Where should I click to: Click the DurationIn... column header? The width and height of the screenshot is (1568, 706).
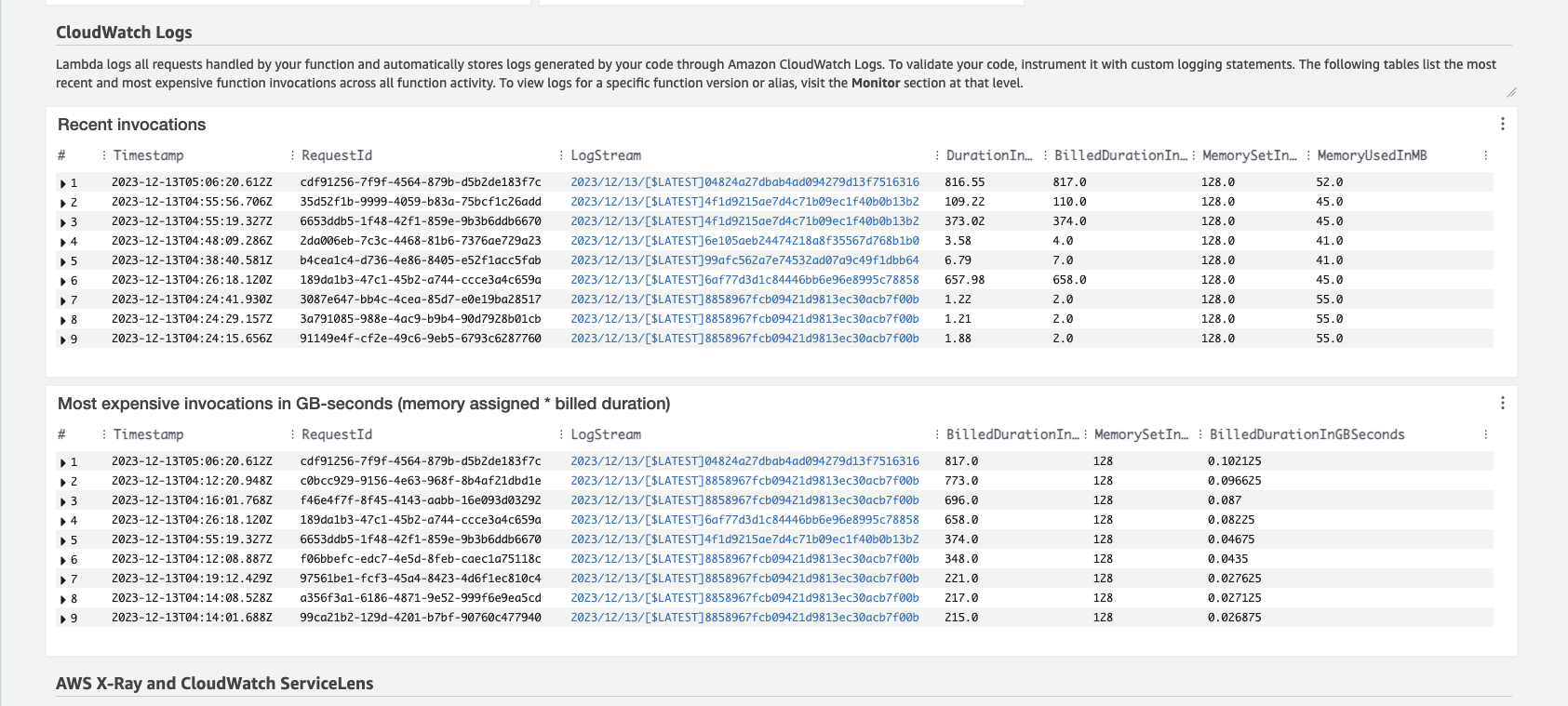(989, 155)
